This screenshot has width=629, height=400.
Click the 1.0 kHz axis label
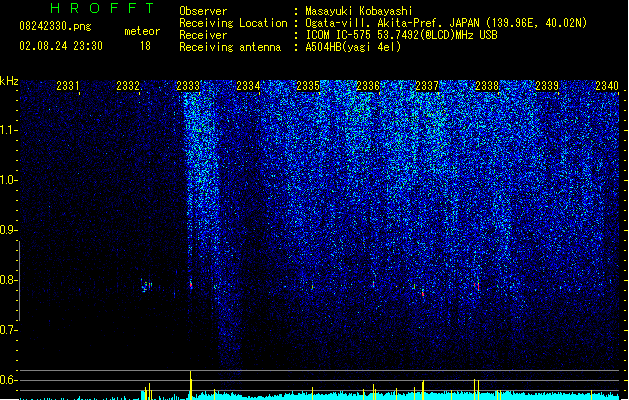(x=8, y=180)
